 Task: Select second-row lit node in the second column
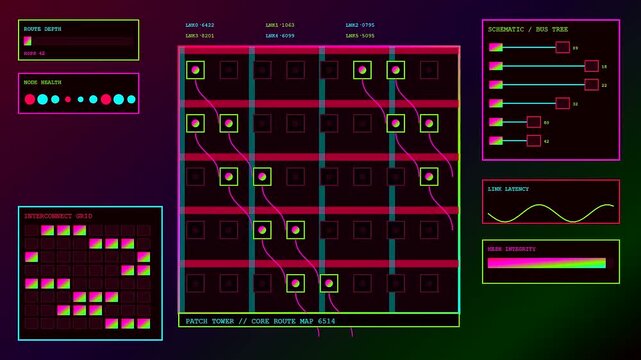pyautogui.click(x=229, y=123)
